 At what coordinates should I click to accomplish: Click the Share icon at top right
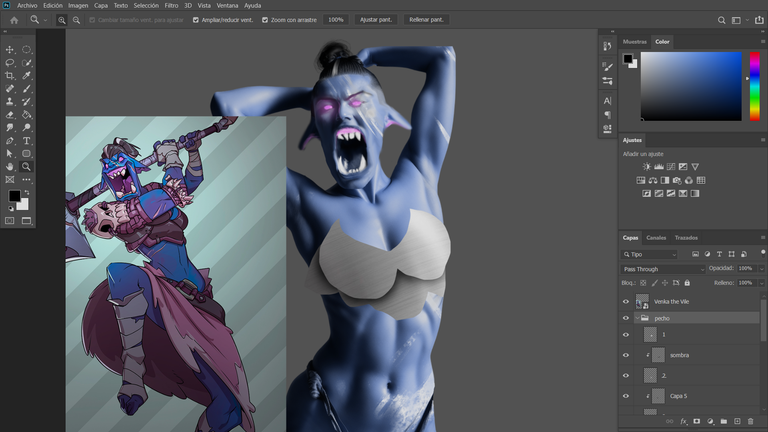tap(759, 20)
